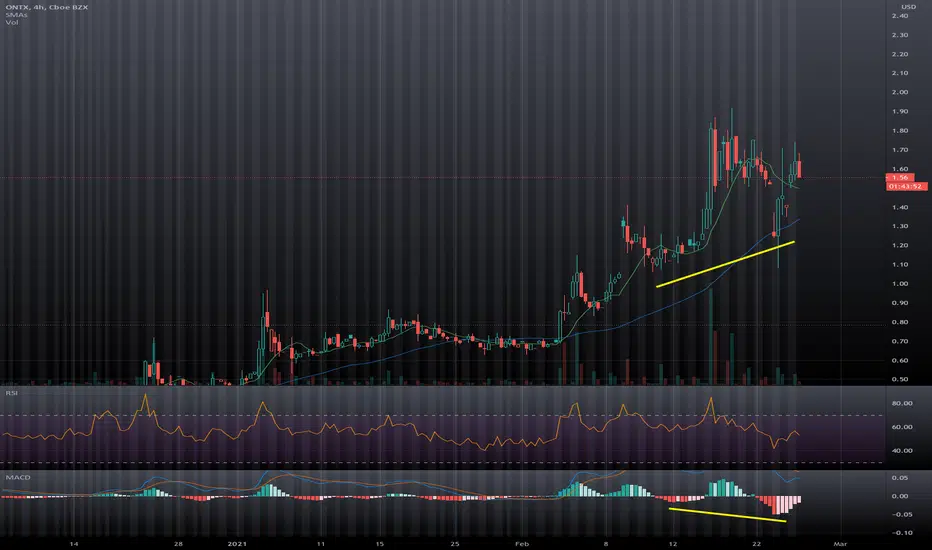Click the 8 date on time axis

606,543
